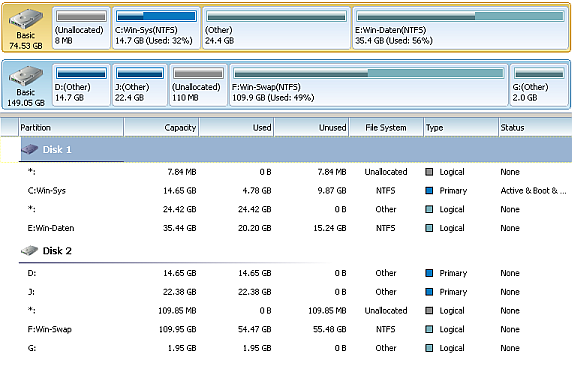
Task: Sort by the Status column header
Action: click(535, 127)
